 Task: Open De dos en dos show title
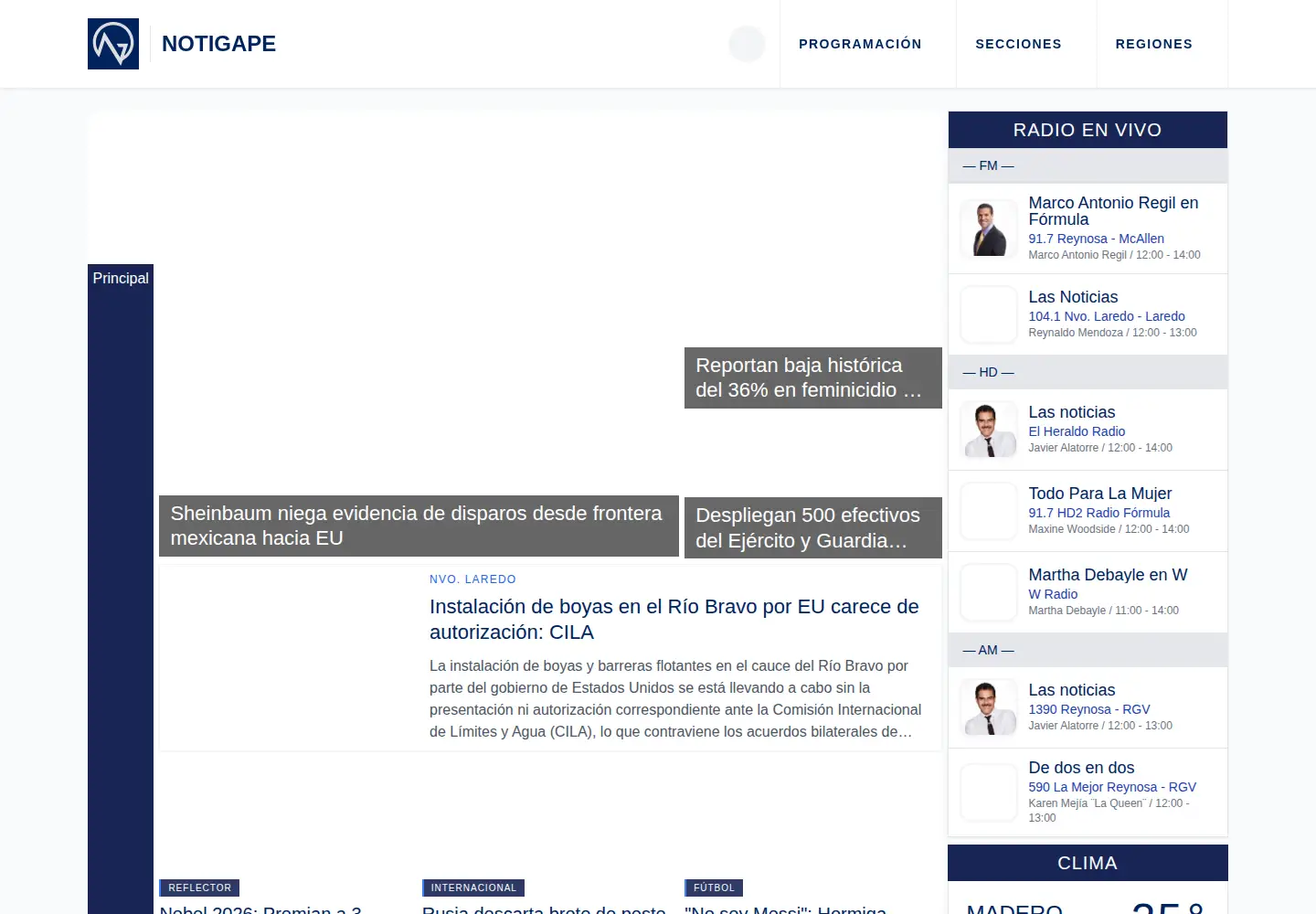click(x=1081, y=768)
